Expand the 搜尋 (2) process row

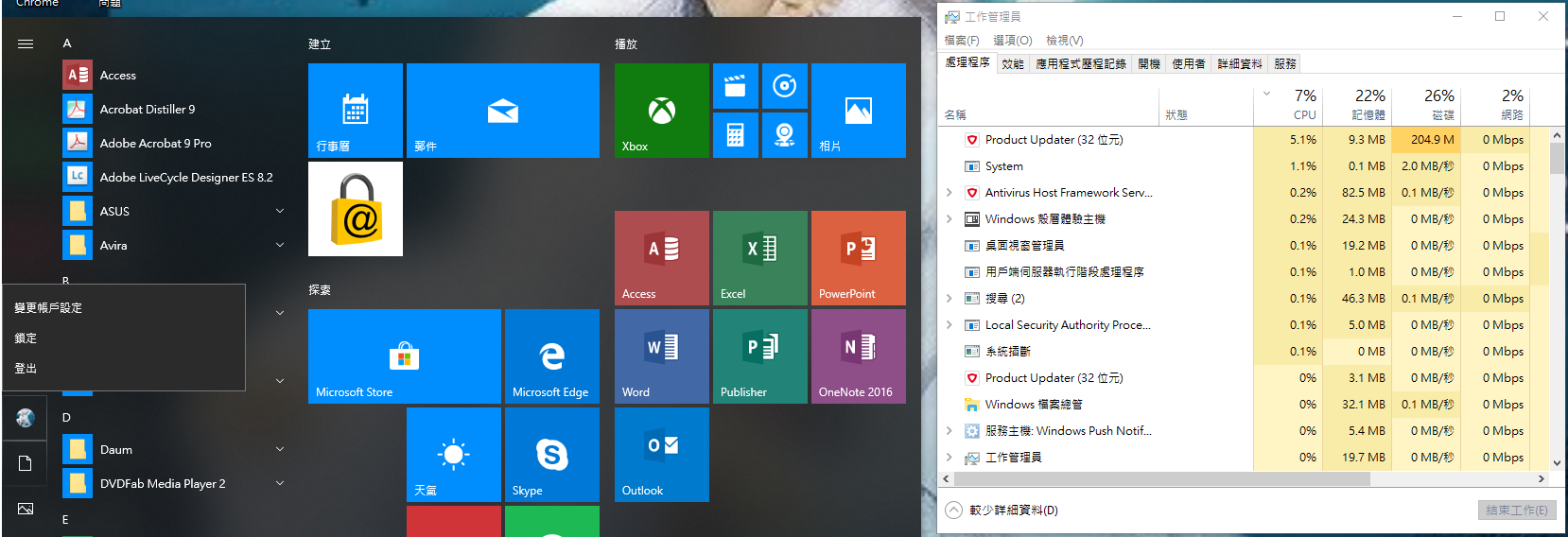(x=950, y=298)
